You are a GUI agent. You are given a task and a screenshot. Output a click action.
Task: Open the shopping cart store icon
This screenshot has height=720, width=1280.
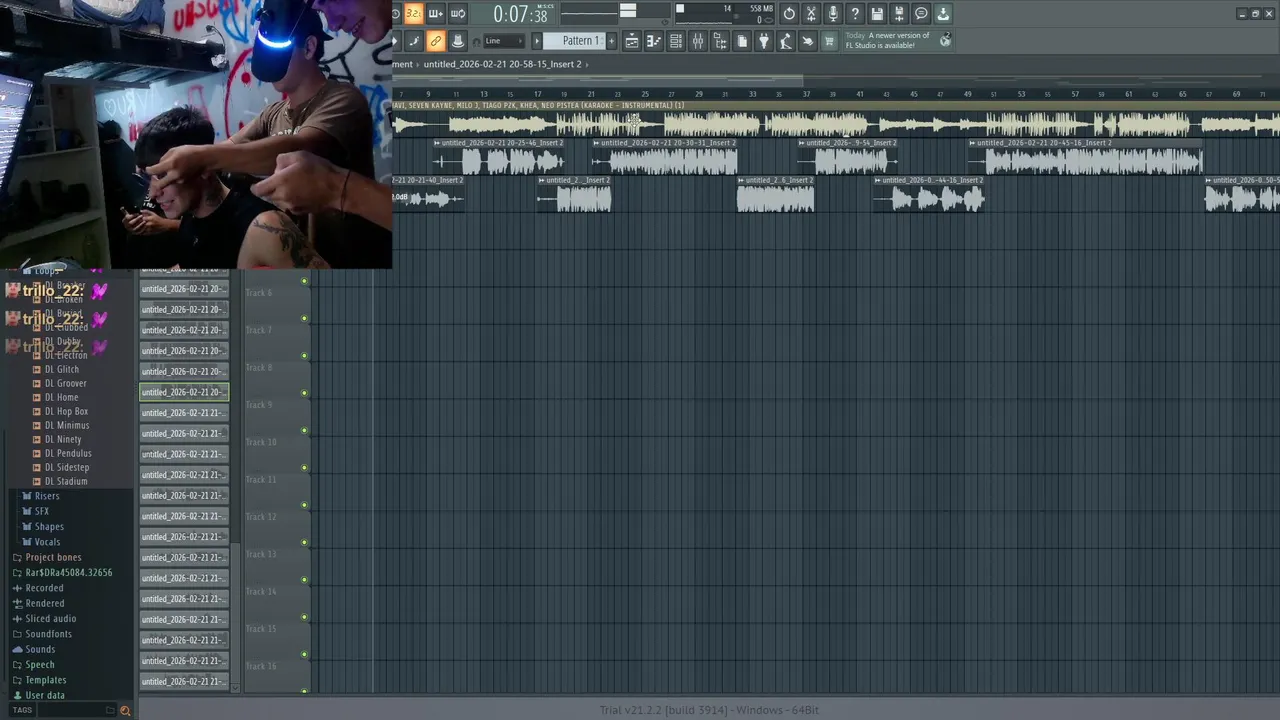(x=829, y=41)
